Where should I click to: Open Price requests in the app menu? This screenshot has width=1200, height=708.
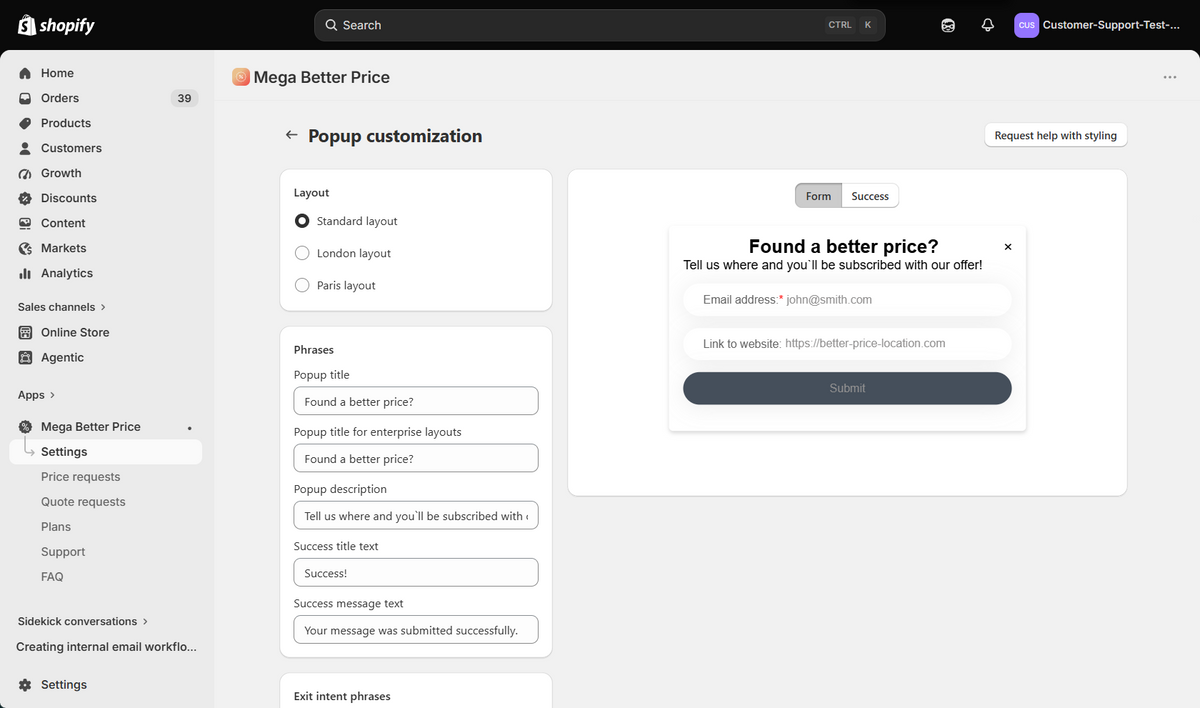click(80, 477)
